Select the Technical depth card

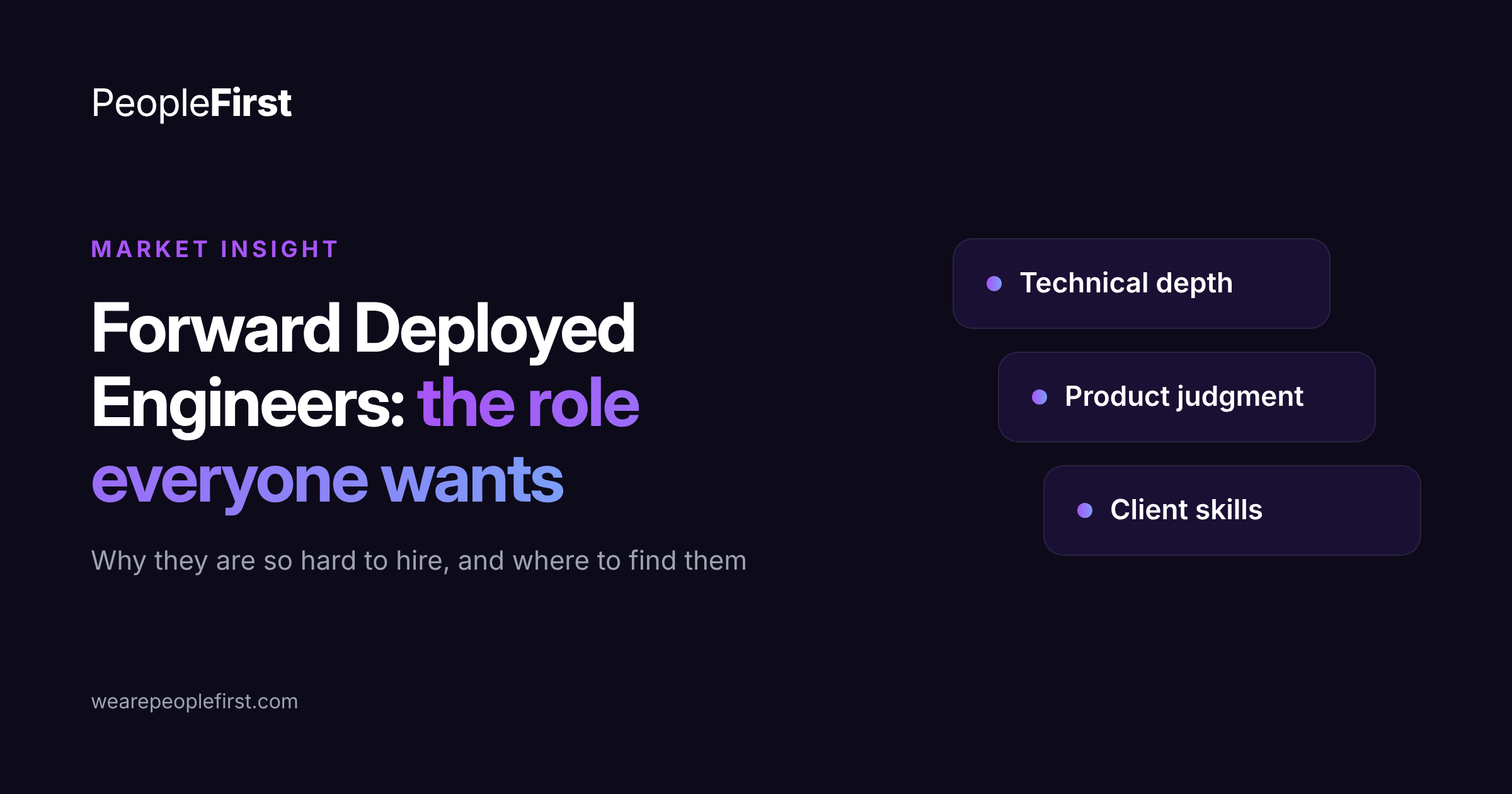pyautogui.click(x=1141, y=284)
